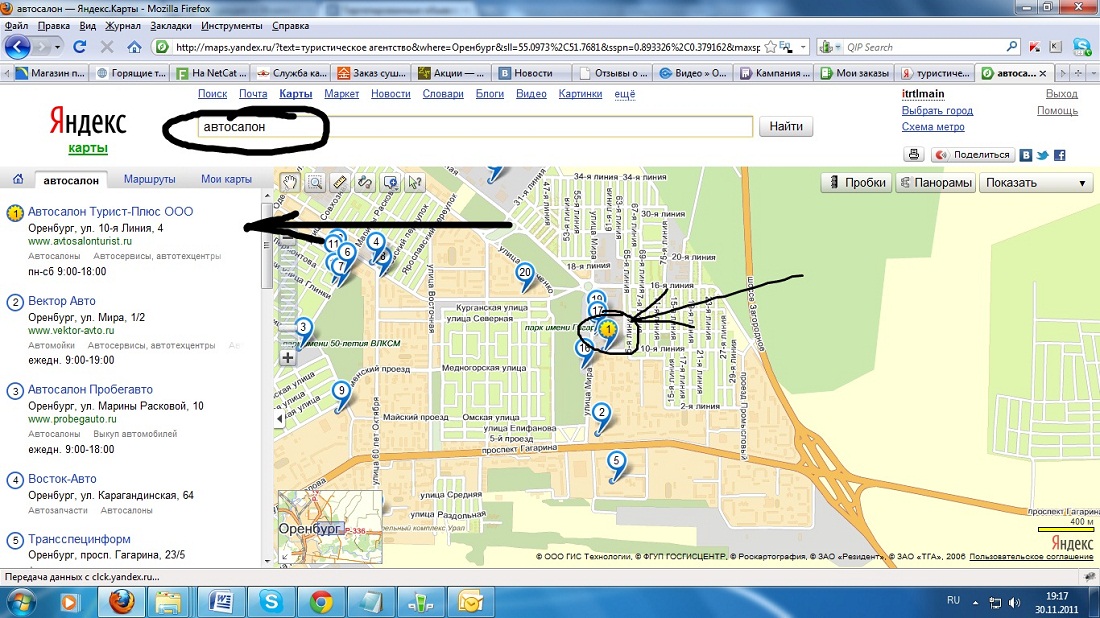Click the Skype toolbar extension icon
Image resolution: width=1100 pixels, height=618 pixels.
pyautogui.click(x=1081, y=47)
